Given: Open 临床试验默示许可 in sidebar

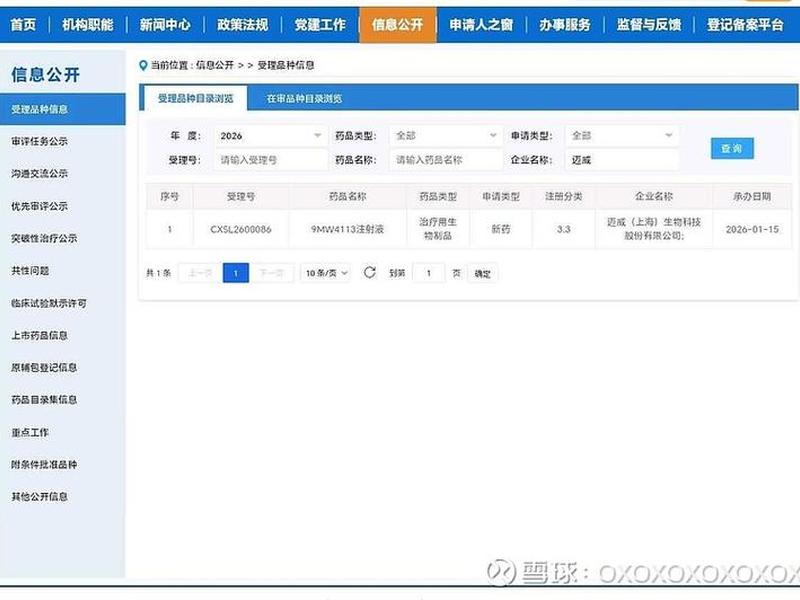Looking at the screenshot, I should [48, 303].
